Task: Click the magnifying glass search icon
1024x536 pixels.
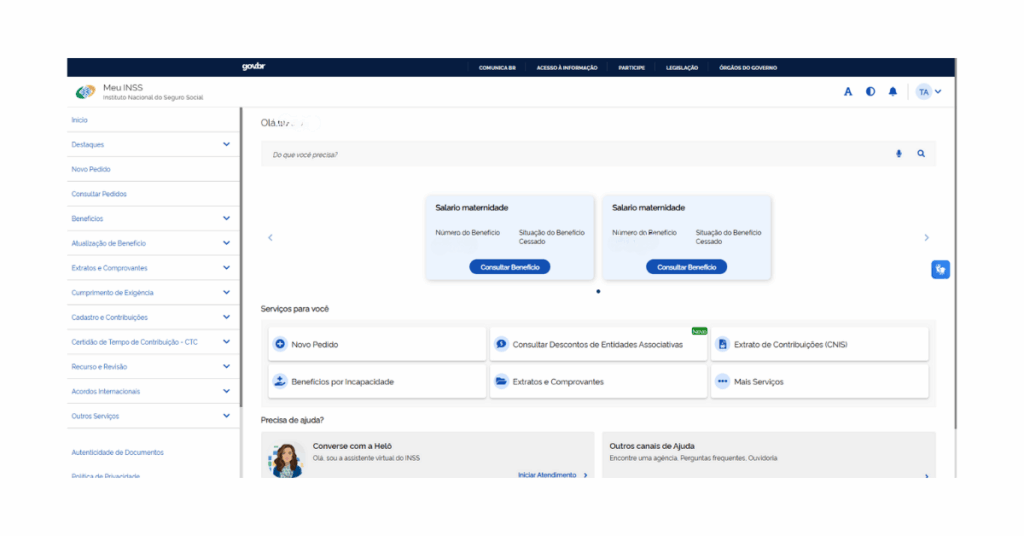Action: pyautogui.click(x=921, y=154)
